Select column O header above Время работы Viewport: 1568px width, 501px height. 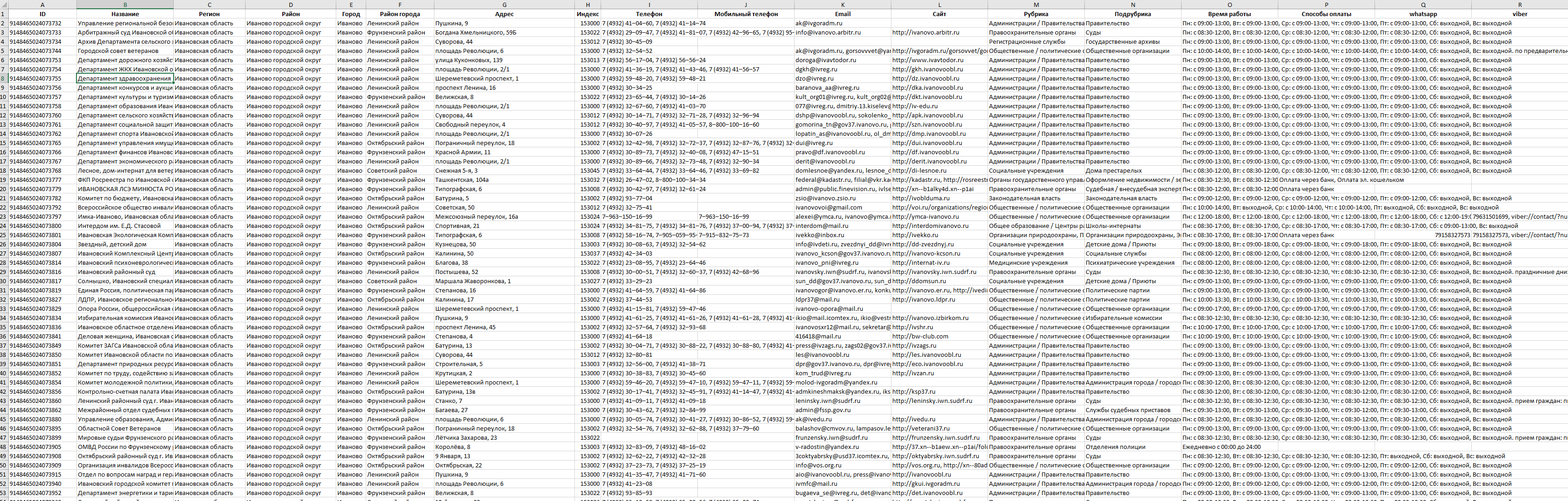point(1229,4)
